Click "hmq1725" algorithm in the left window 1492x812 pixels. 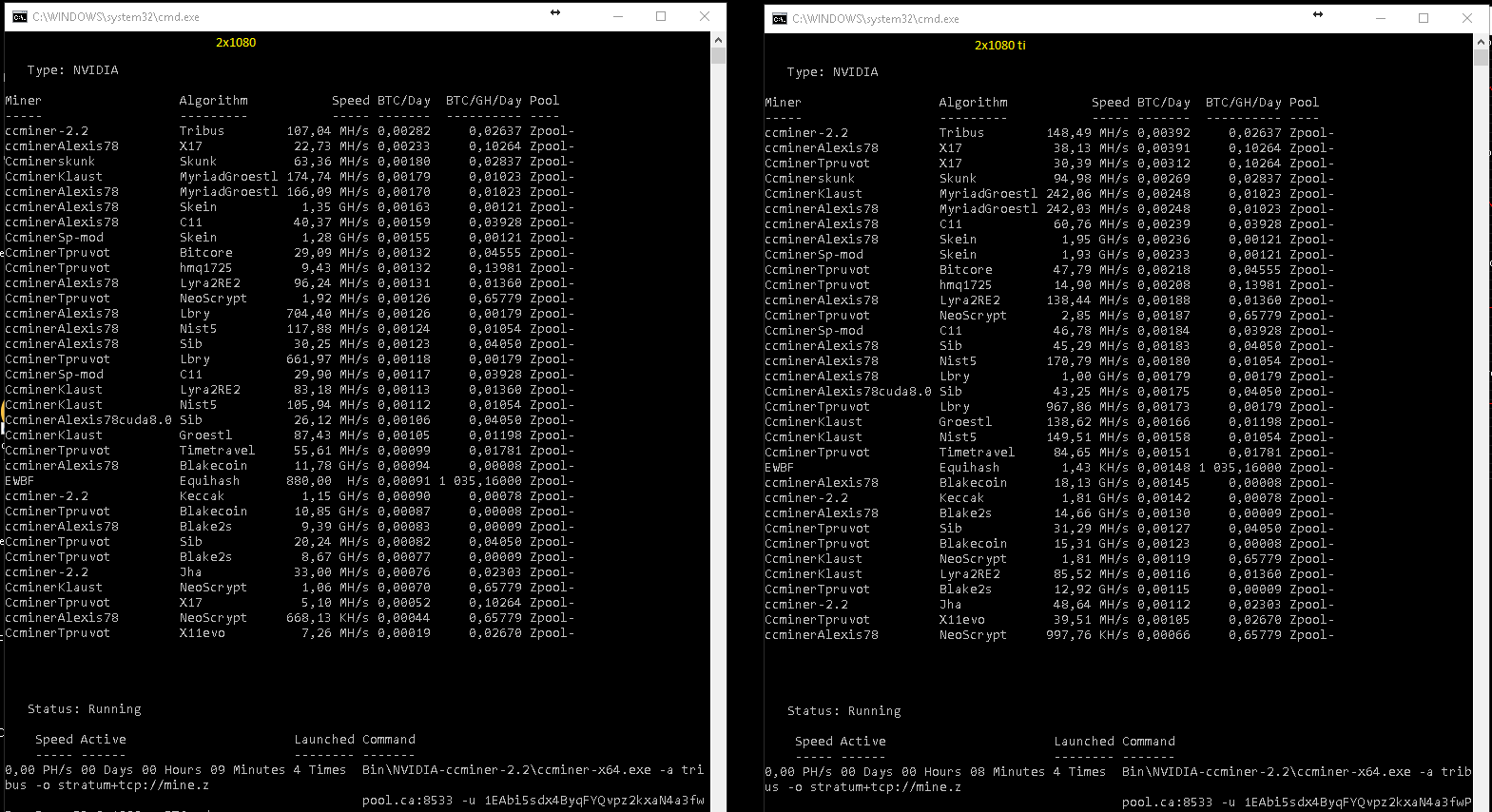(x=206, y=268)
